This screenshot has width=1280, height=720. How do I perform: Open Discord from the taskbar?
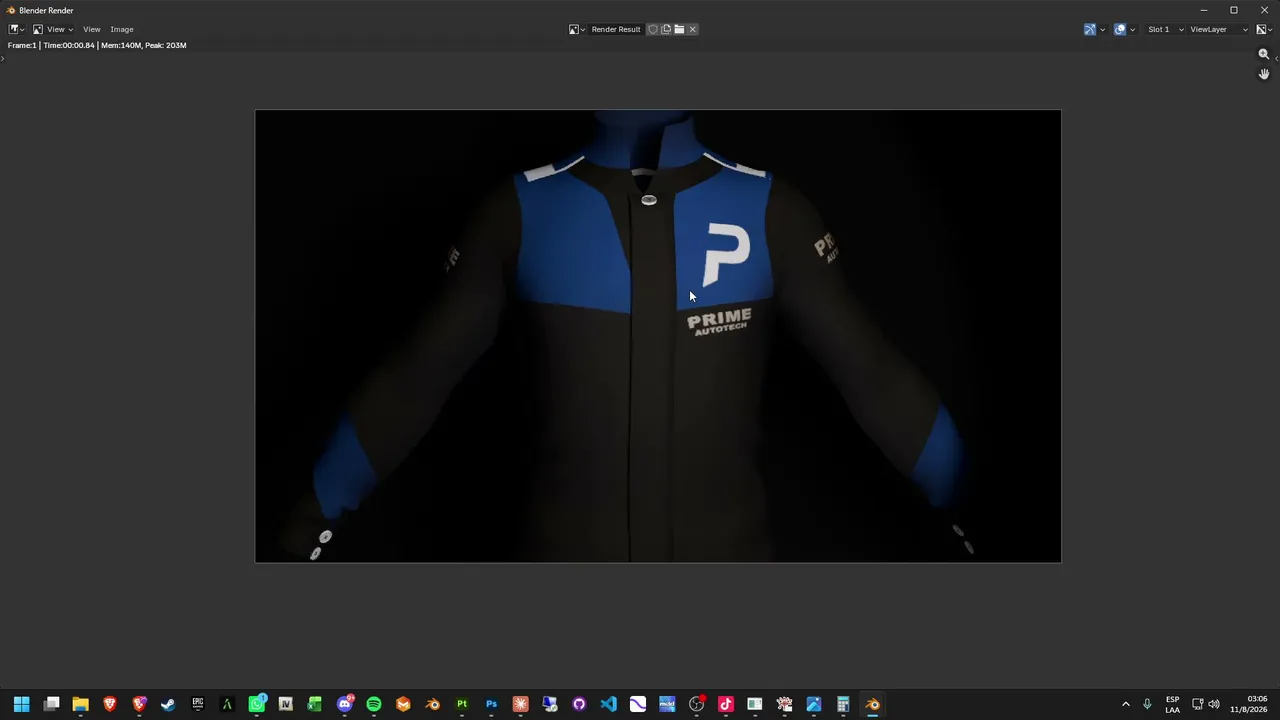pos(345,704)
